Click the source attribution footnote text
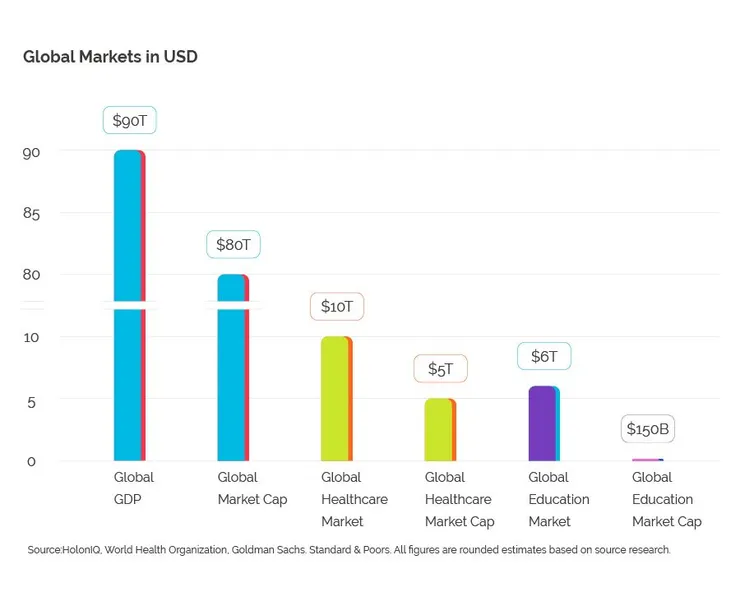740x592 pixels. 348,550
